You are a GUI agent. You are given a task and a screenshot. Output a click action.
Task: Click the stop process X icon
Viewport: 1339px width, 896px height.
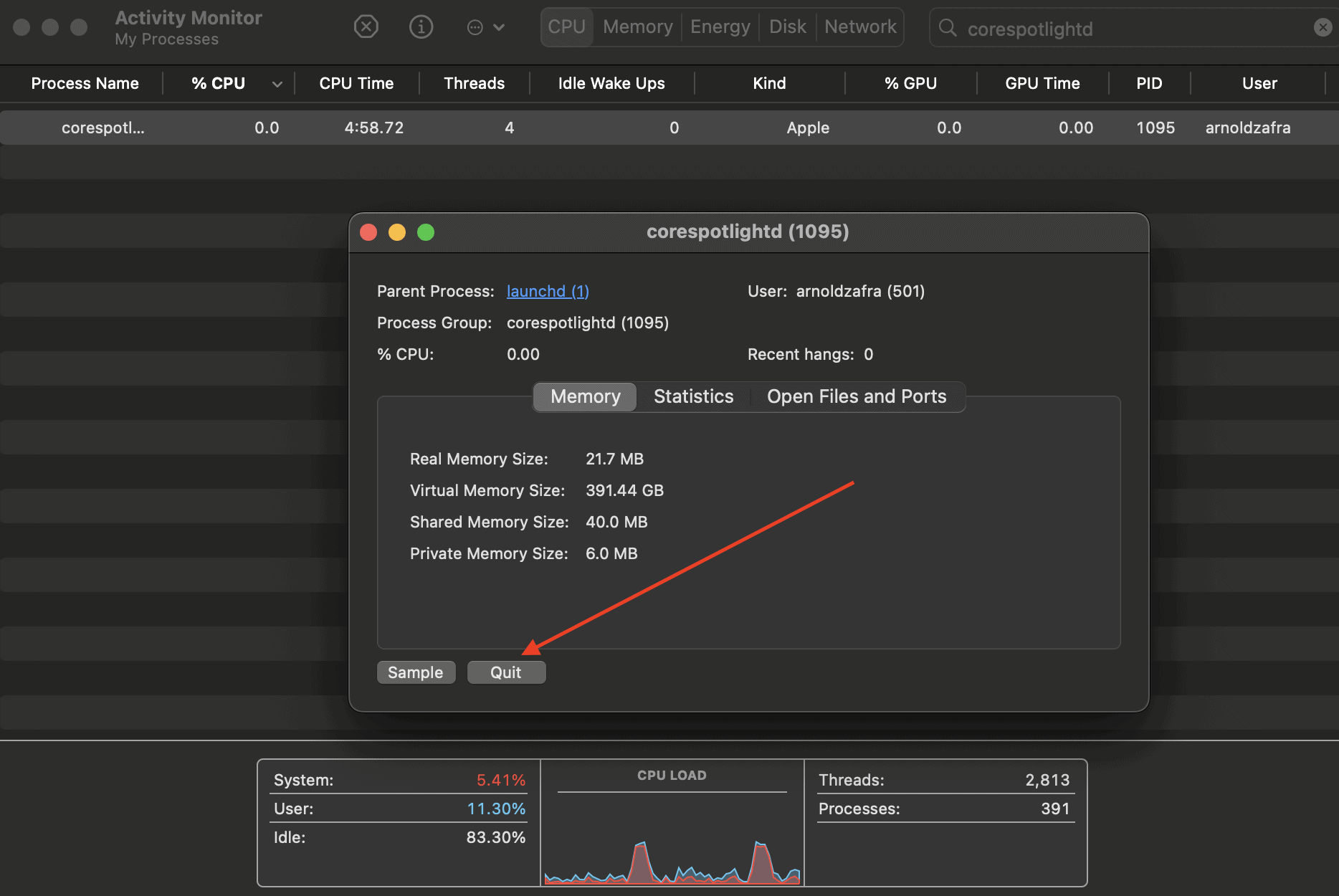[366, 27]
